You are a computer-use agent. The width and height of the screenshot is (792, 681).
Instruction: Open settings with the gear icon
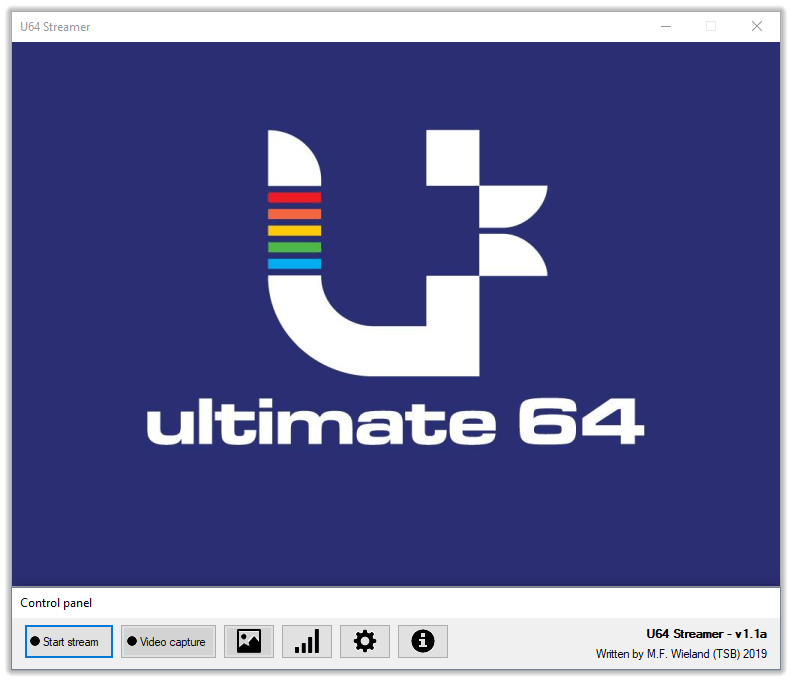[365, 642]
